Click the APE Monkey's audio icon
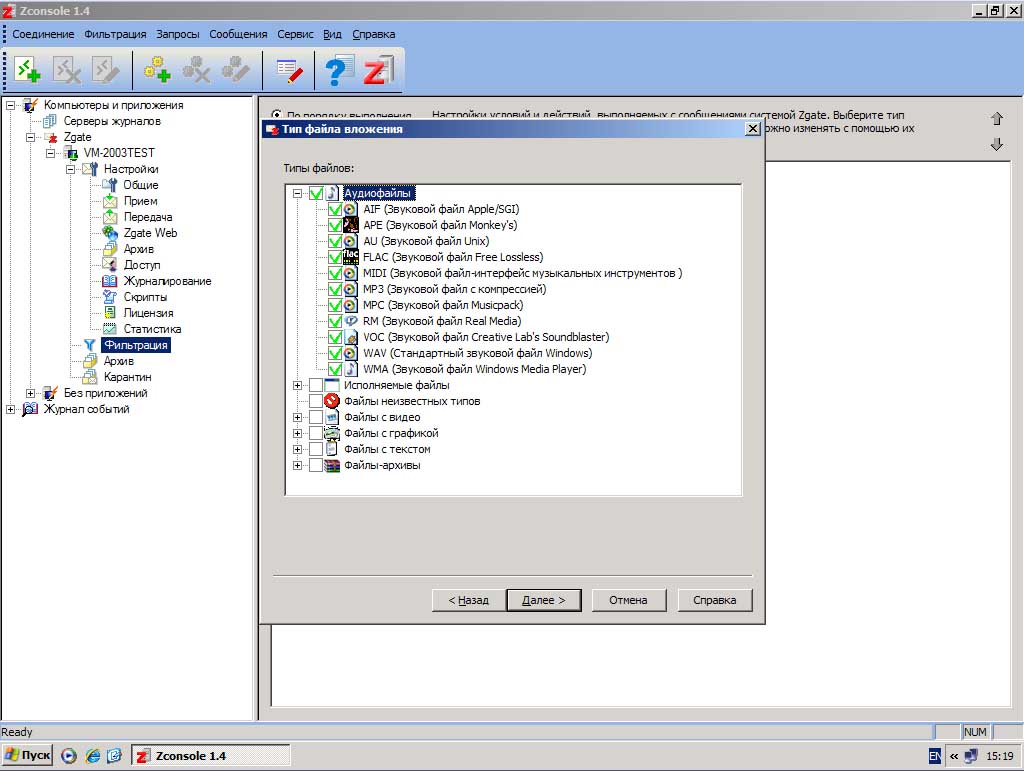The height and width of the screenshot is (771, 1024). pos(351,225)
